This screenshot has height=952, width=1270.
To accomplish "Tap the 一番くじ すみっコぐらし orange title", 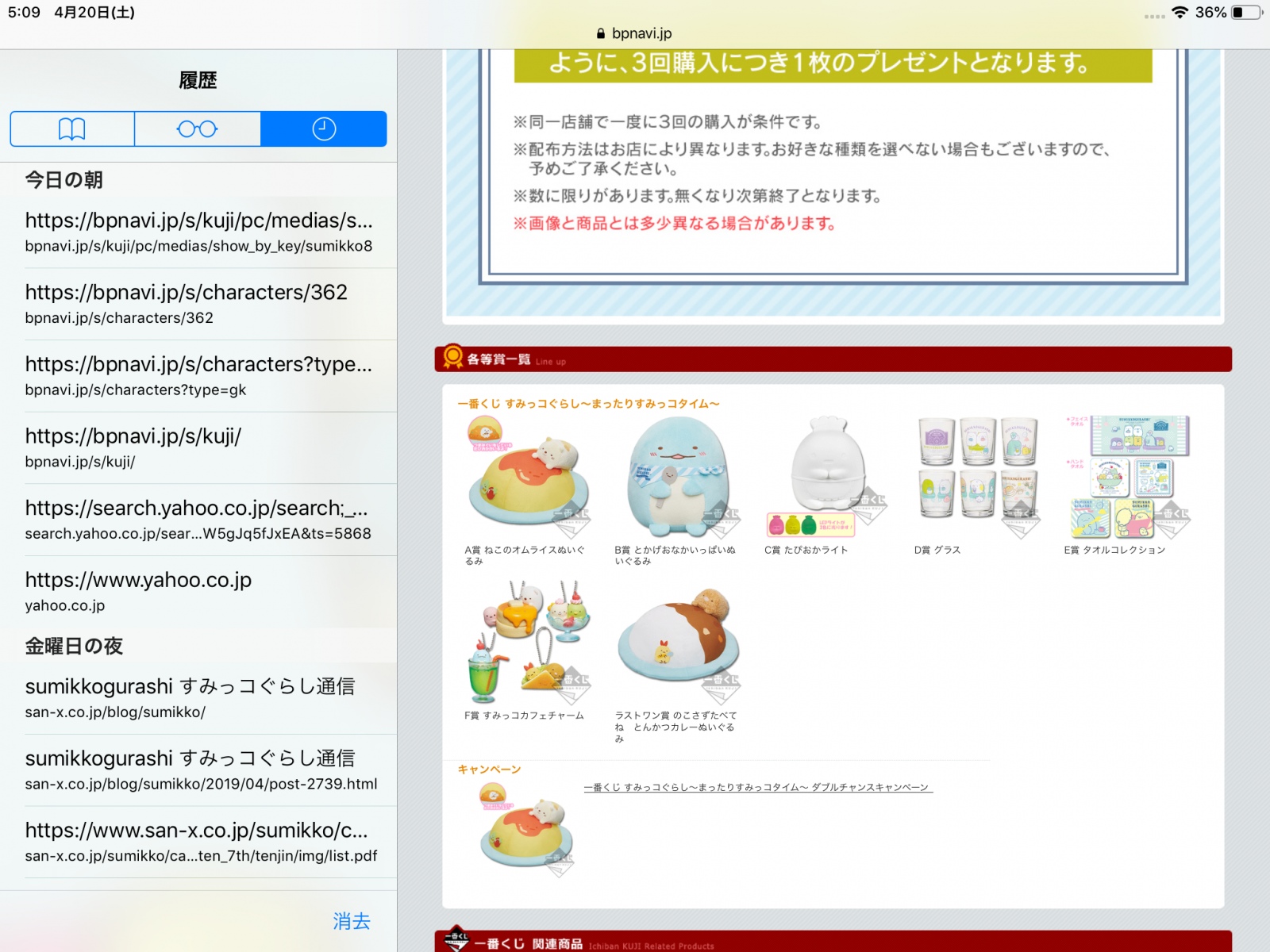I will [588, 404].
